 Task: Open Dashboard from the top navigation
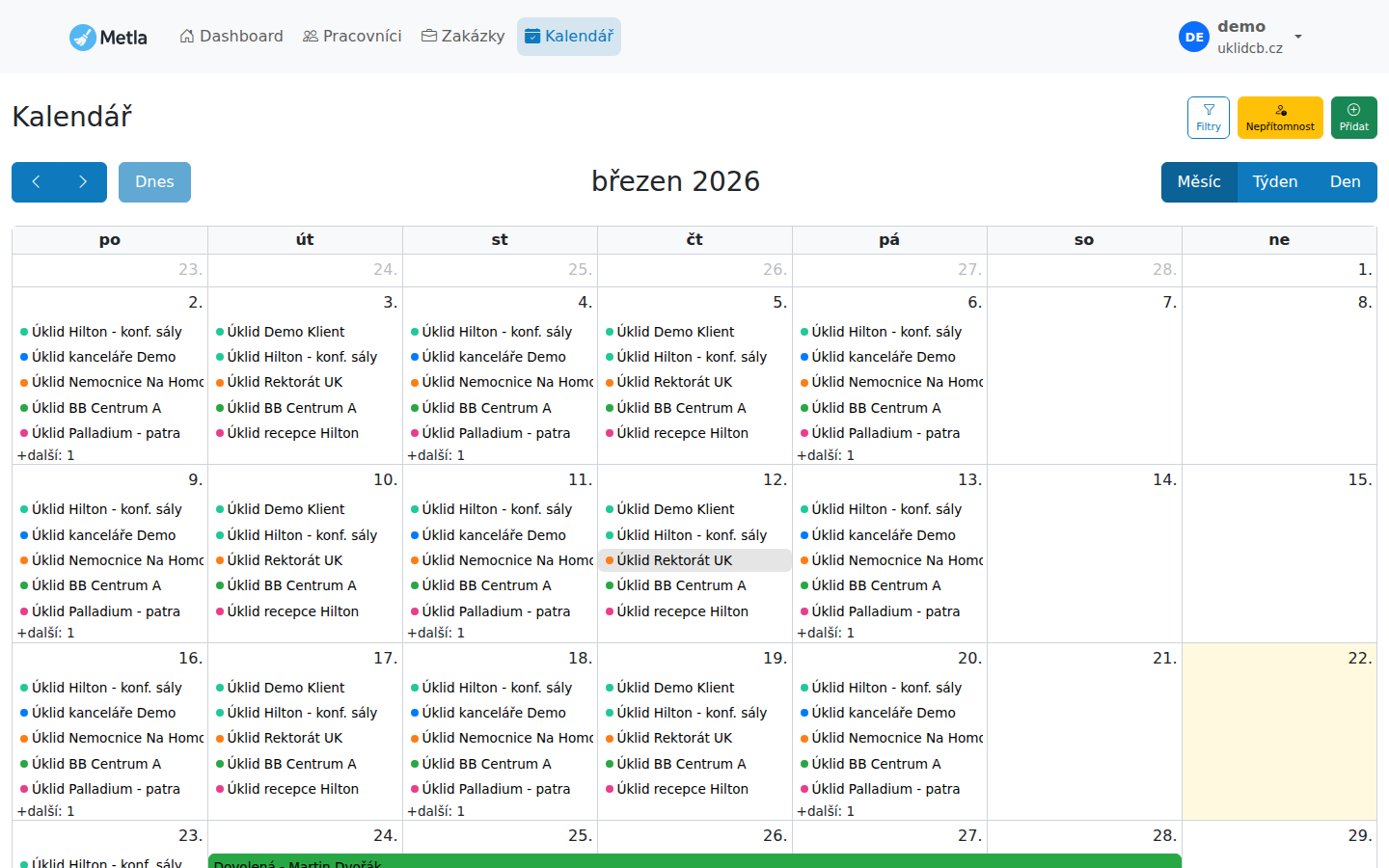coord(231,37)
